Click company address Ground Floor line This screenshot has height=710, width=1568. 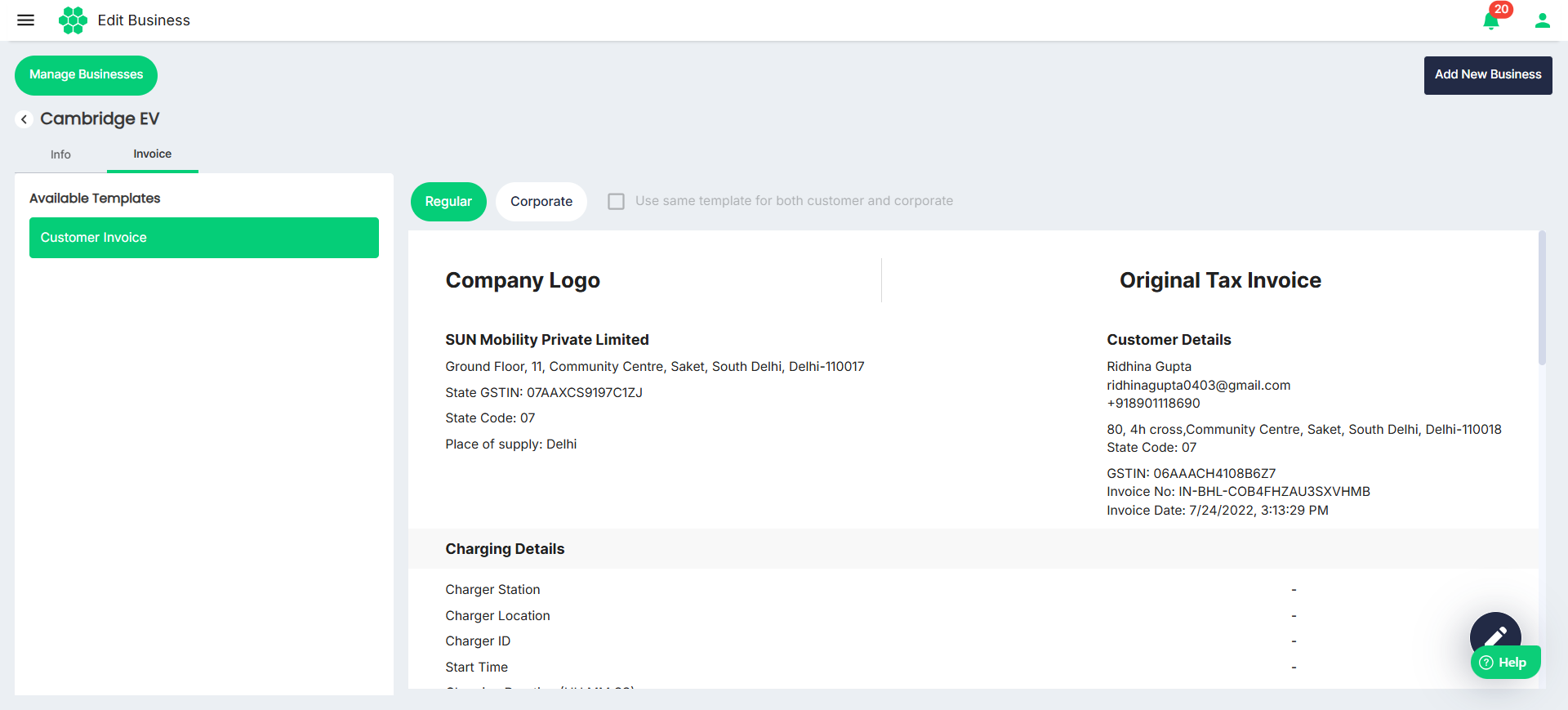coord(654,367)
